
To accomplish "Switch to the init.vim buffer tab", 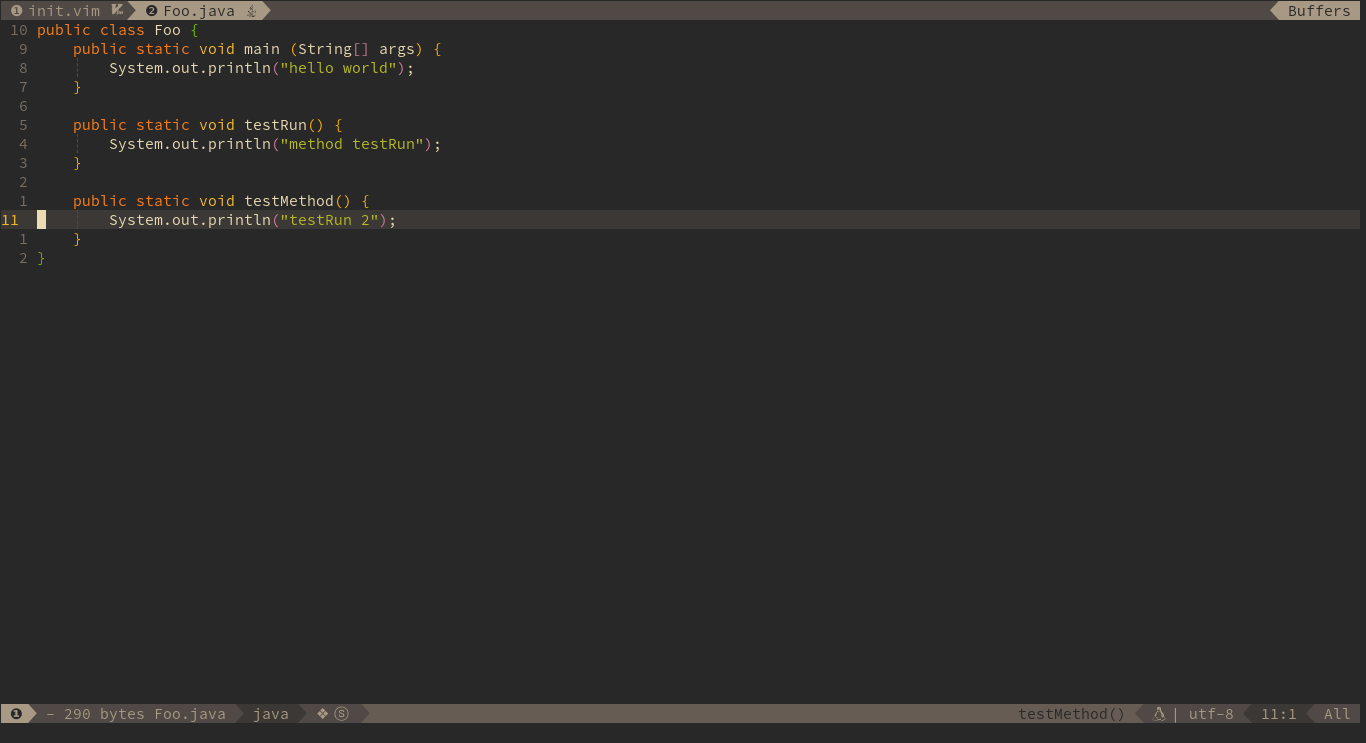I will pos(64,11).
